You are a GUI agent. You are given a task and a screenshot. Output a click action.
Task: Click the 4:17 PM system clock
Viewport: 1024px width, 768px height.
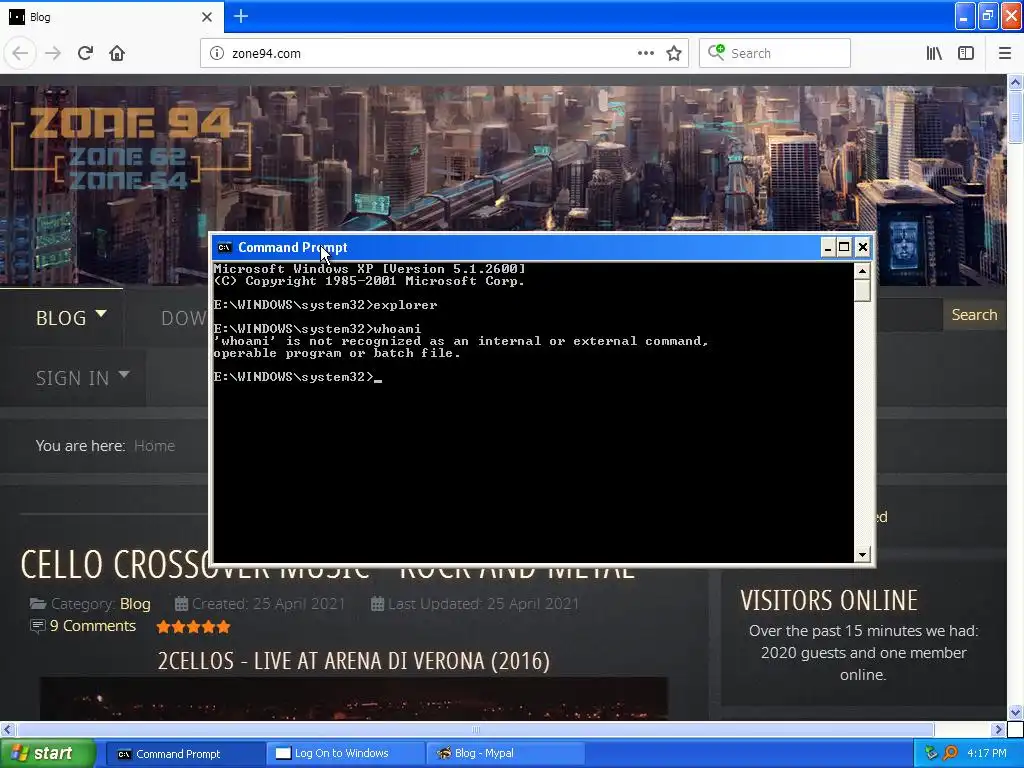987,754
